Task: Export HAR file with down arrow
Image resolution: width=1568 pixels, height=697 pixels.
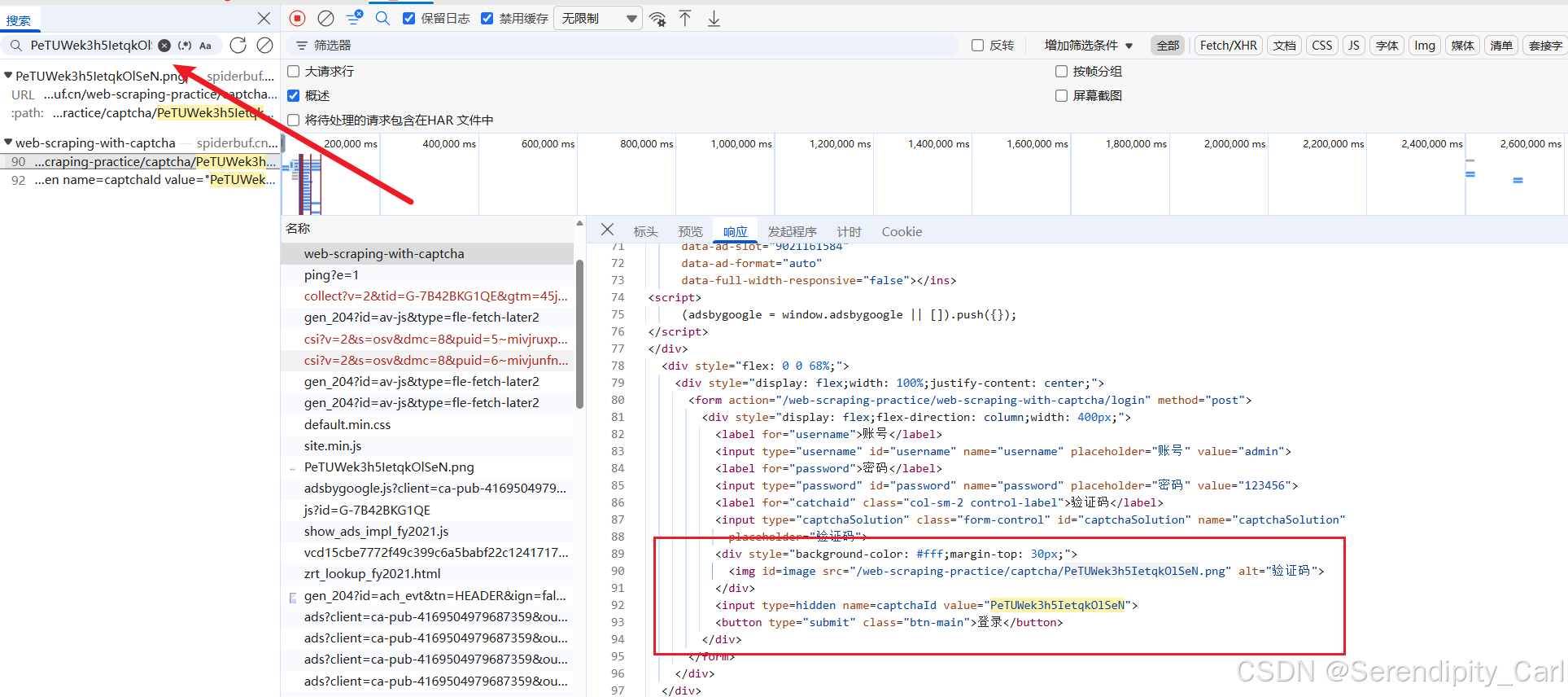Action: 714,18
